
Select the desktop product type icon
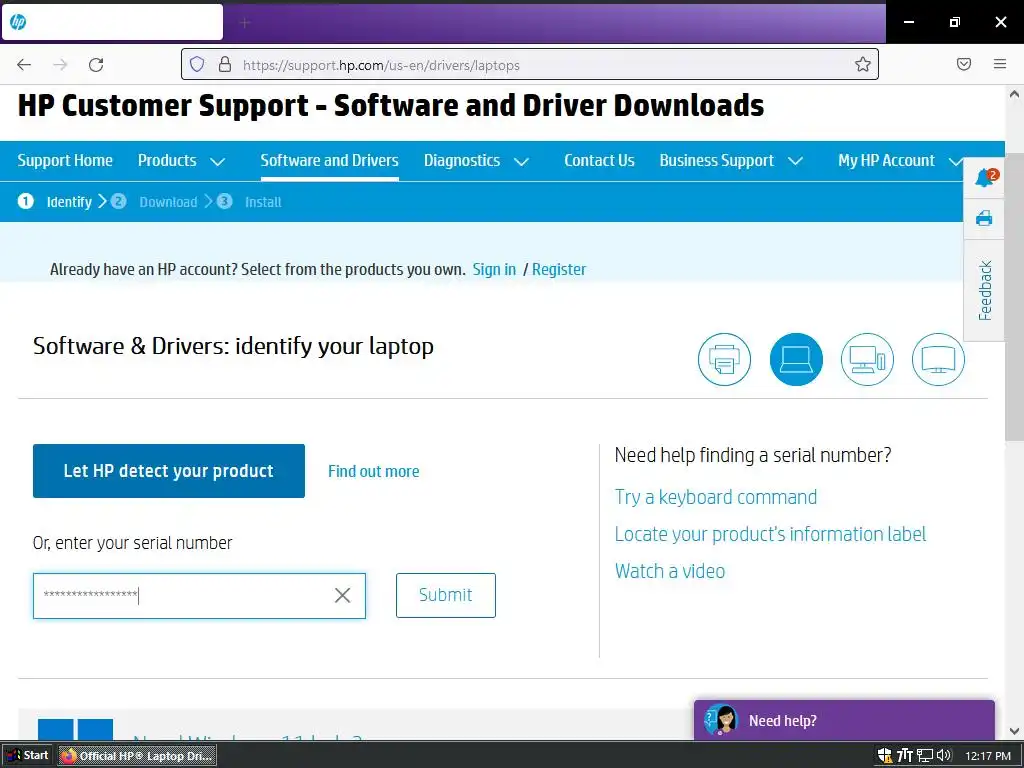coord(867,359)
